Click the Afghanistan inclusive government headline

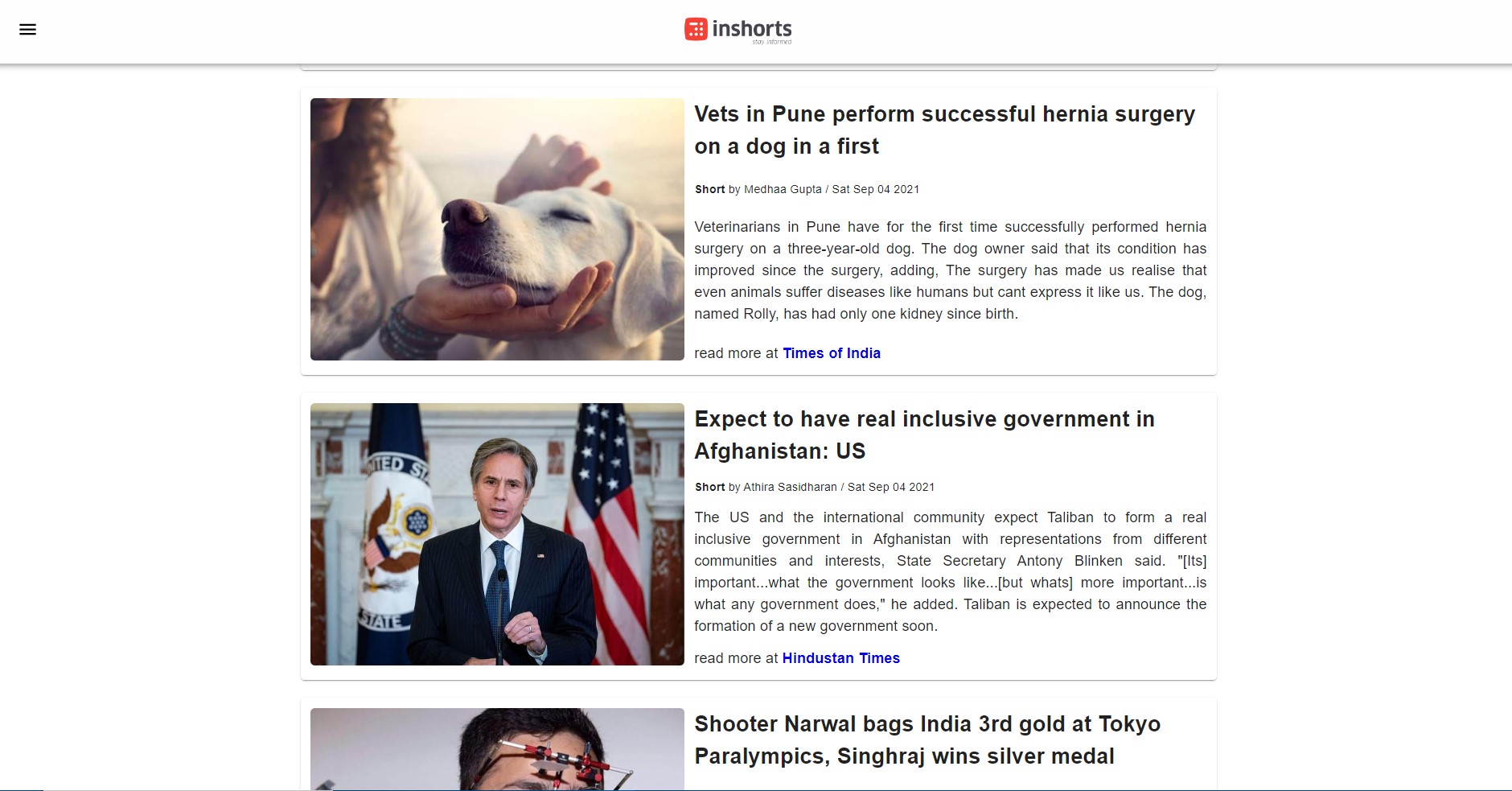[924, 435]
